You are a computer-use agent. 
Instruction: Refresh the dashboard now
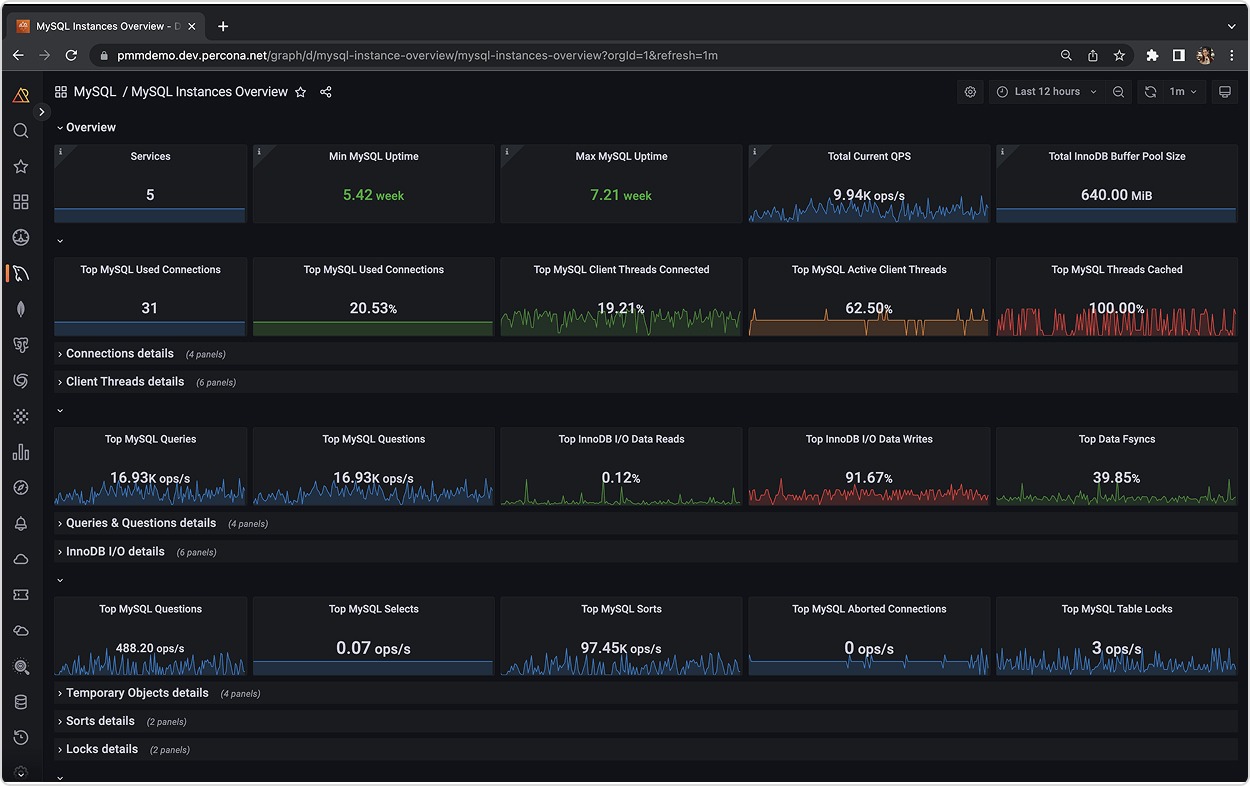tap(1151, 92)
